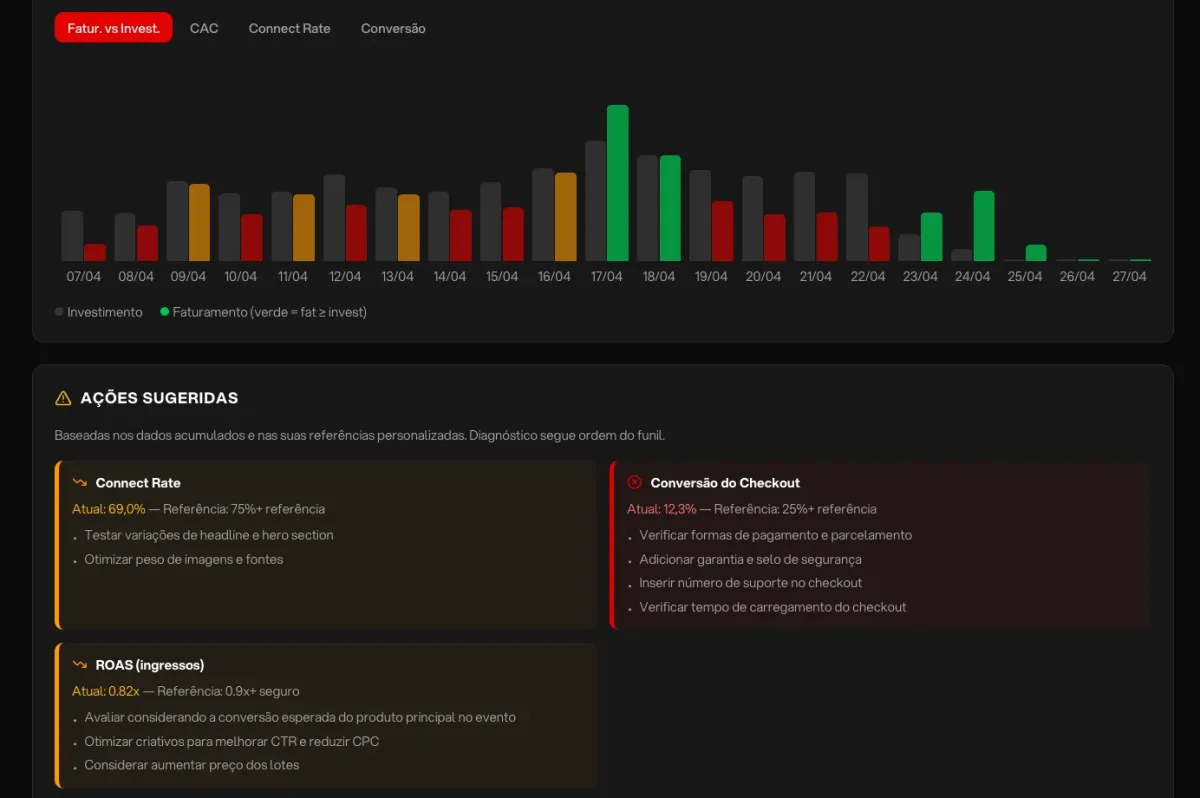The width and height of the screenshot is (1200, 798).
Task: Click the downward trend icon on Connect Rate card
Action: click(x=80, y=483)
